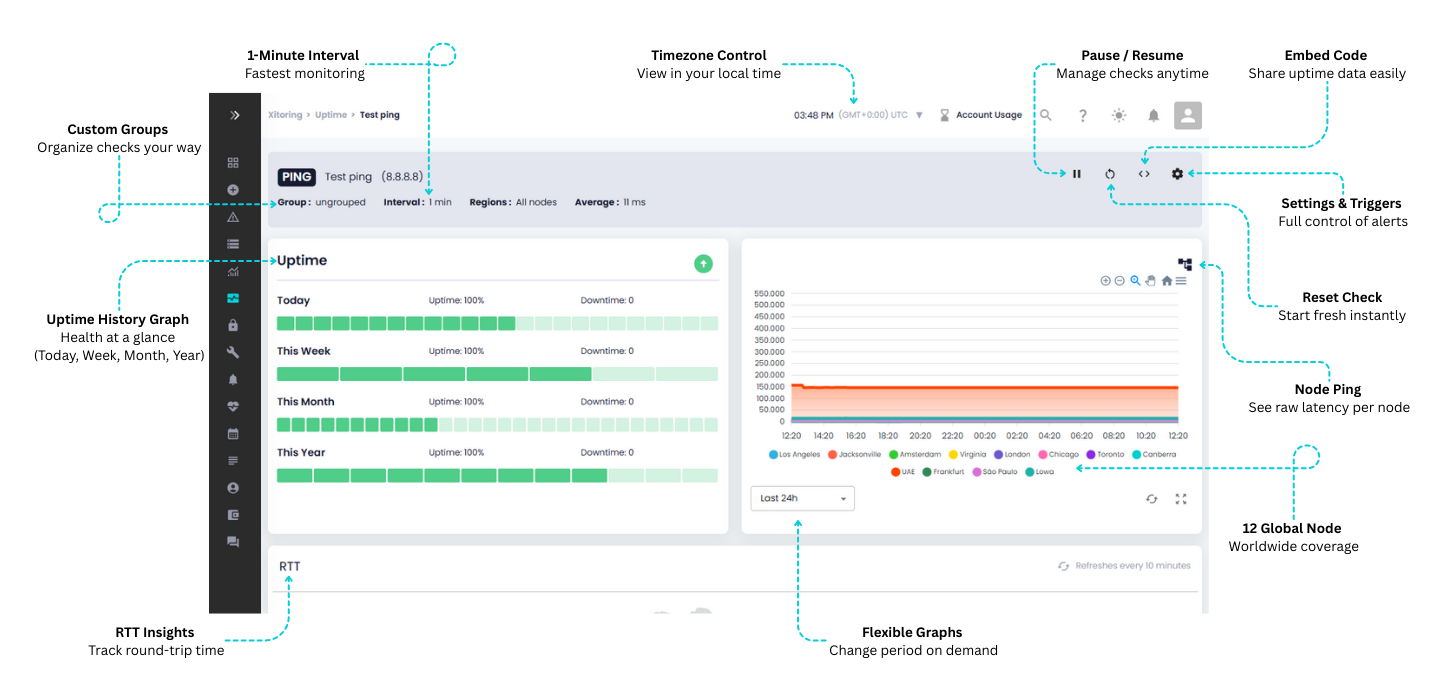This screenshot has height=700, width=1440.
Task: Open the wrench icon in sidebar
Action: coord(233,352)
